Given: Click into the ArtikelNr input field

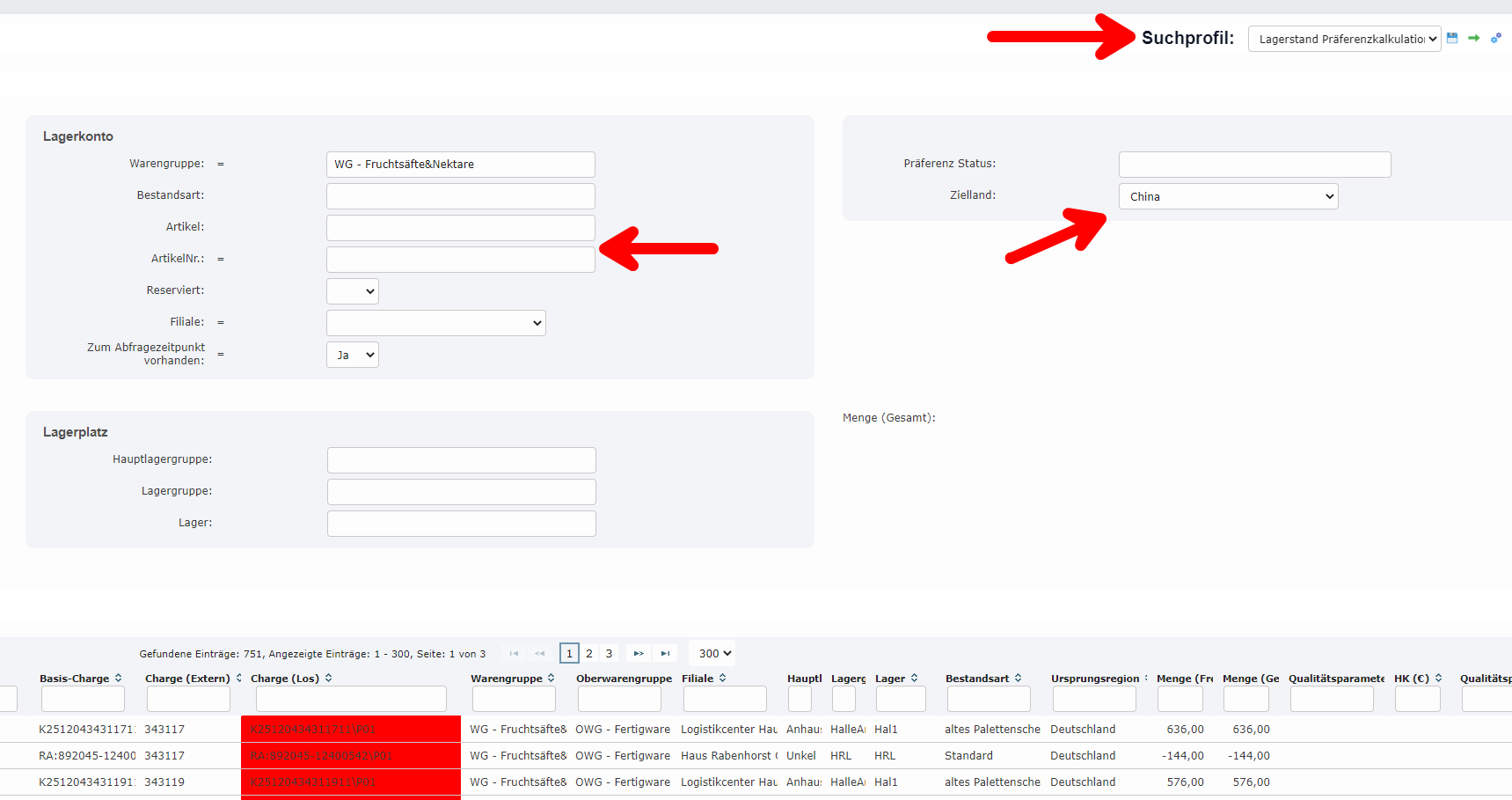Looking at the screenshot, I should point(460,259).
